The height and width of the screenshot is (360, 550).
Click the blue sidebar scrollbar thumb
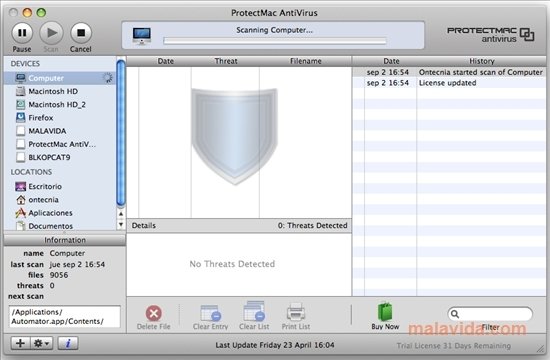coord(121,133)
